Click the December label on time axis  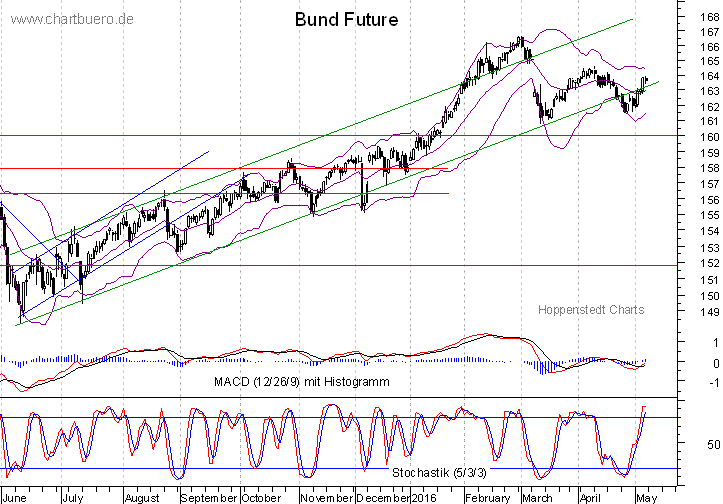[x=383, y=498]
